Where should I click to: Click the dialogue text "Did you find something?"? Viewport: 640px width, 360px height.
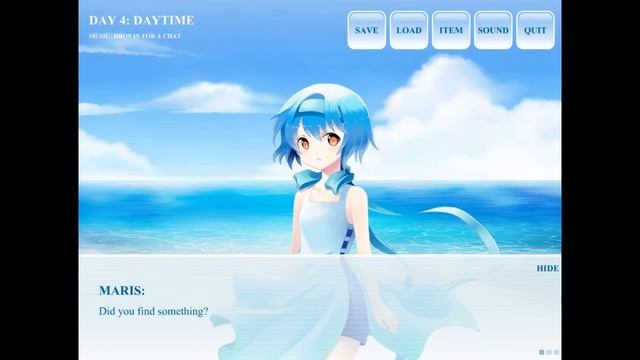(x=153, y=311)
